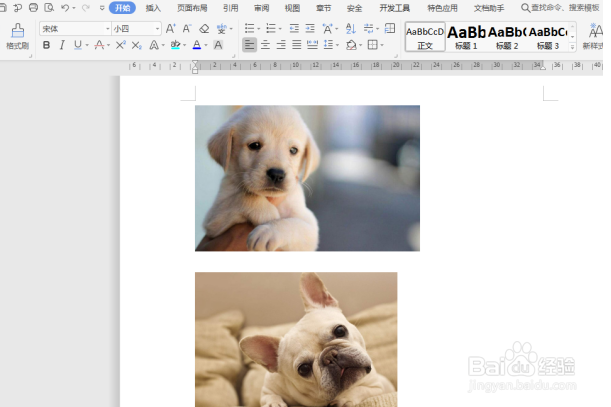611x407 pixels.
Task: Open the font size 小四 dropdown
Action: [x=157, y=29]
